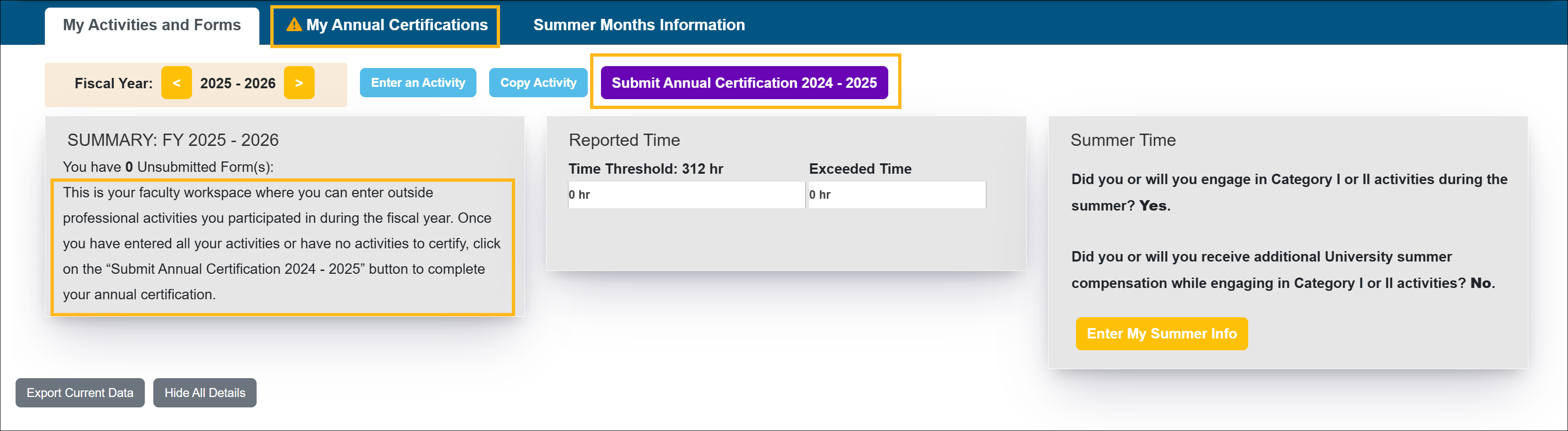The height and width of the screenshot is (431, 1568).
Task: Select the Reported Time panel heading
Action: pyautogui.click(x=624, y=140)
